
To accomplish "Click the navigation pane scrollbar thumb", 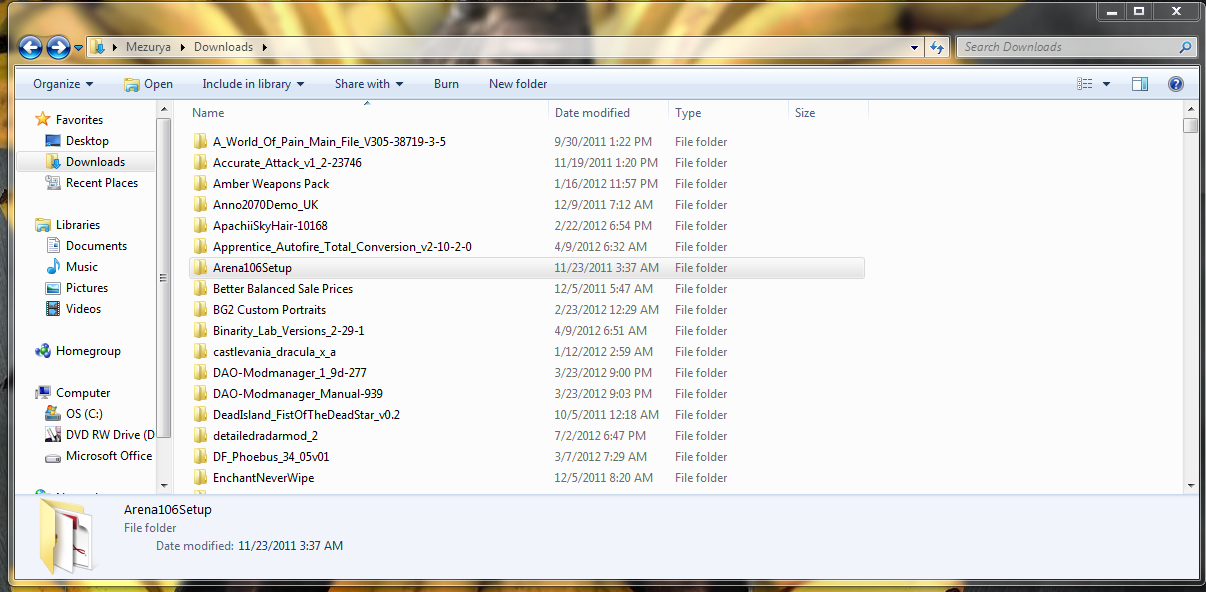I will (x=164, y=278).
